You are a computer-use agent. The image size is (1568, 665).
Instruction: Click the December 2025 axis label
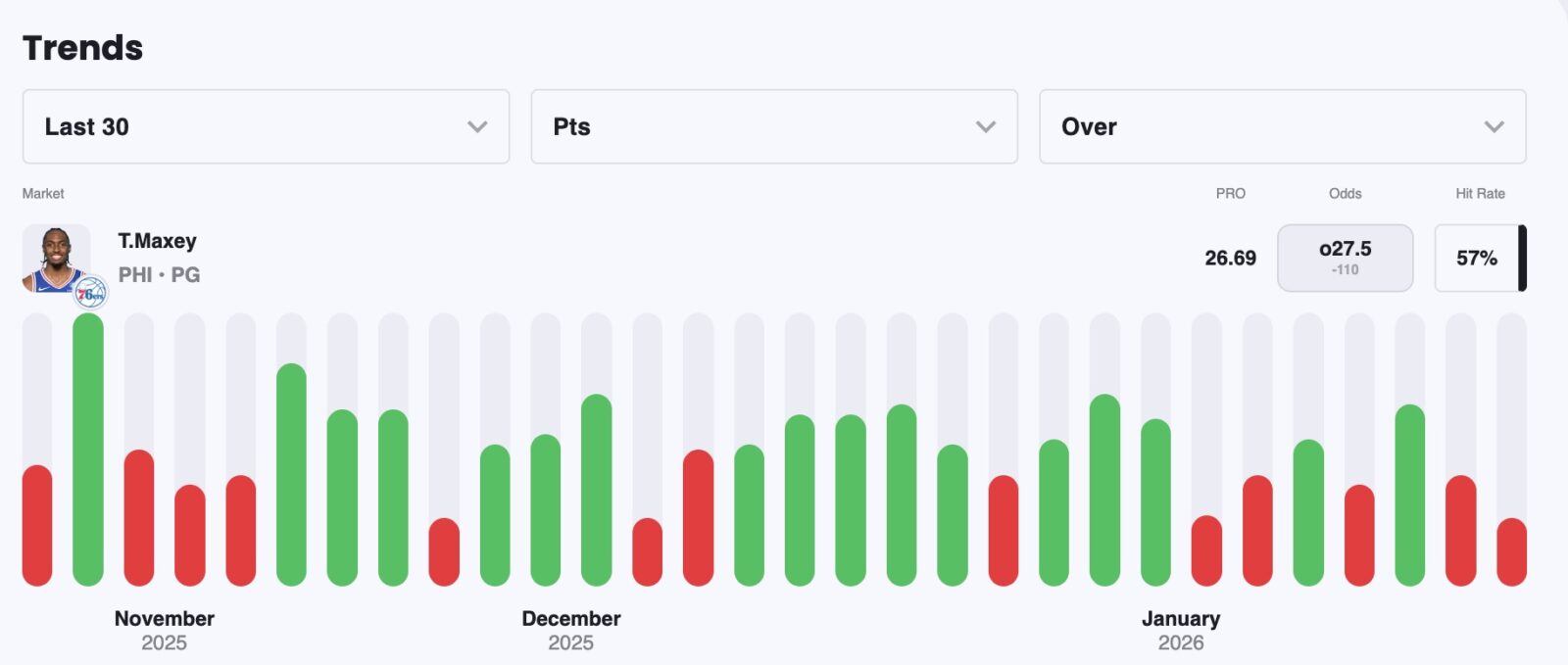pos(570,630)
